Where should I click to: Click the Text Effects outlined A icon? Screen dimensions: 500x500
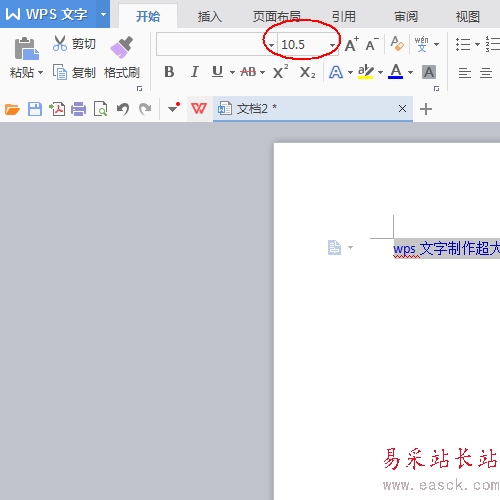[x=336, y=72]
